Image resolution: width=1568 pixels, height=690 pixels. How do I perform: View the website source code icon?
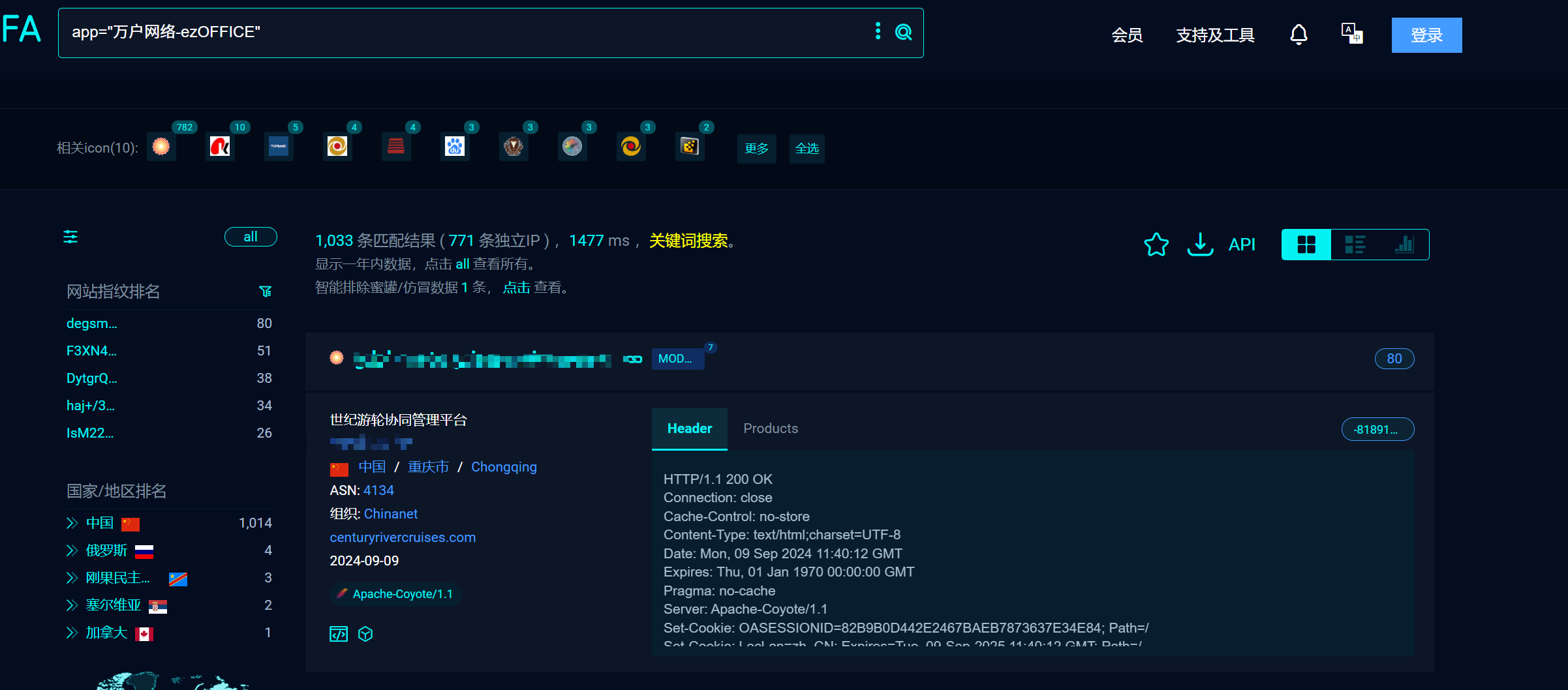pos(339,634)
